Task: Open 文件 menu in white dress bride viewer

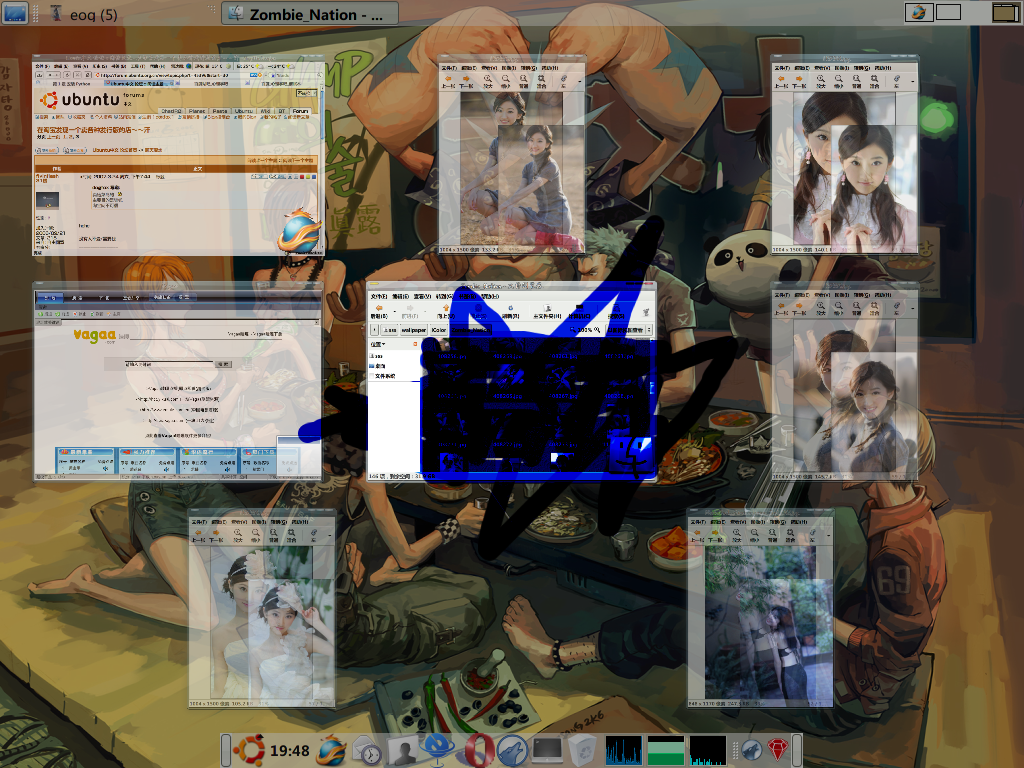Action: [199, 522]
